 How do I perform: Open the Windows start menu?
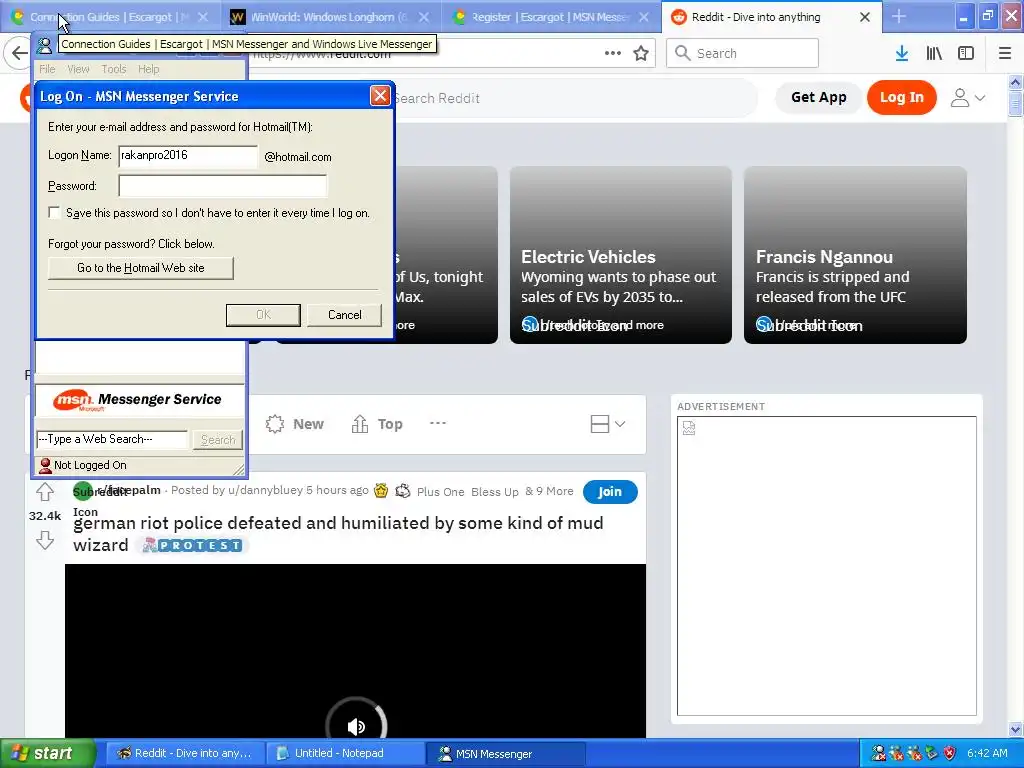coord(47,753)
